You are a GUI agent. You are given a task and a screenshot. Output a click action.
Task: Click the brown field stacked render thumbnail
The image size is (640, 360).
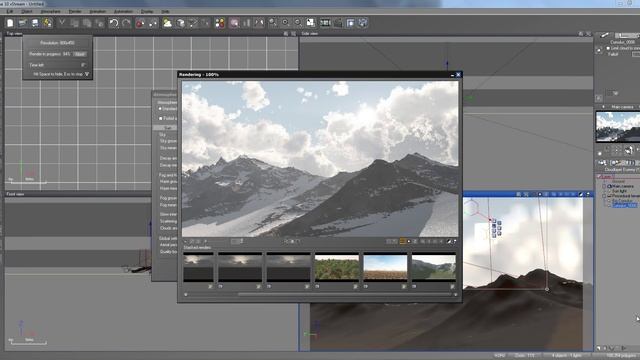pyautogui.click(x=385, y=267)
